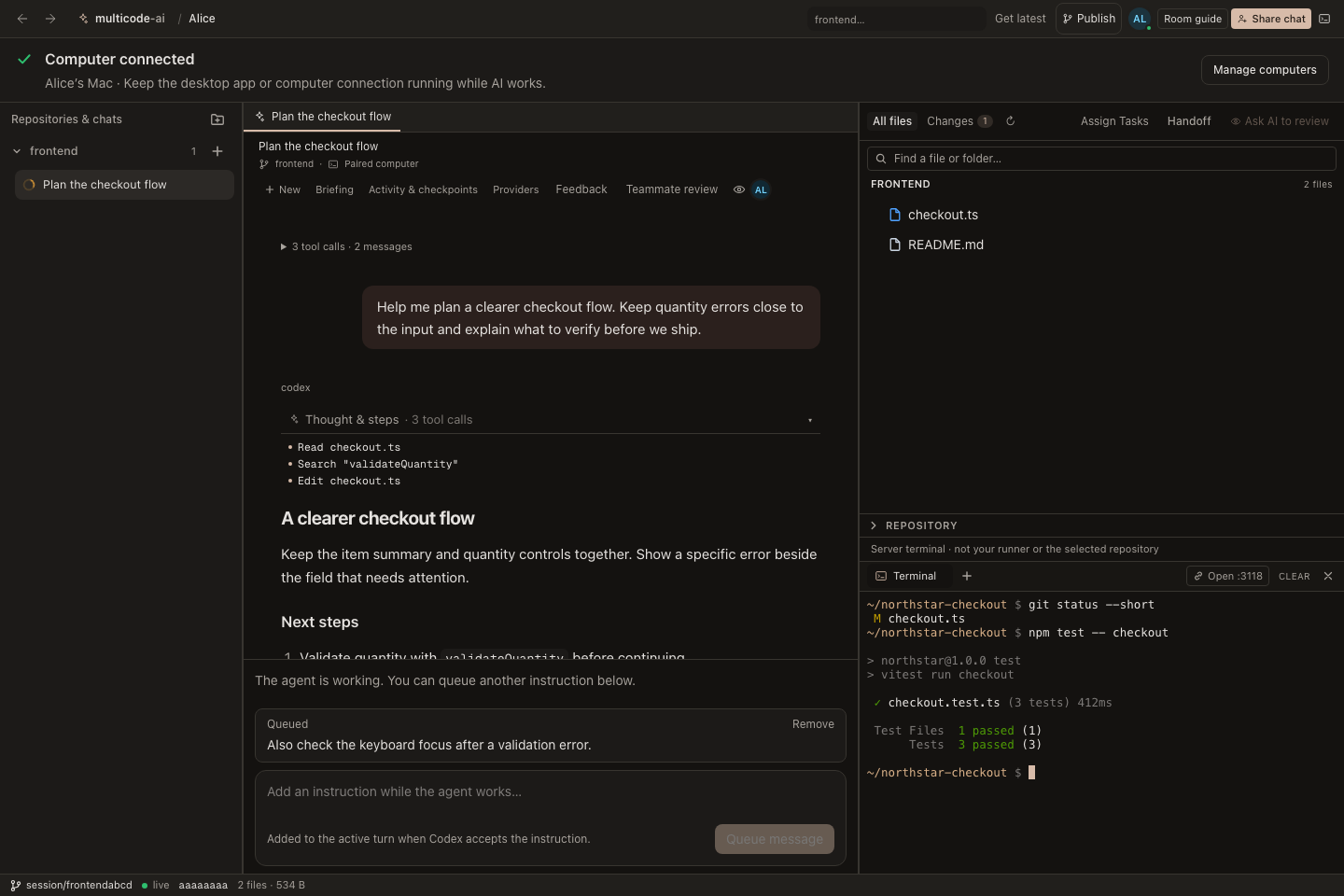1344x896 pixels.
Task: Expand the 3 tool calls · 2 messages summary
Action: (x=346, y=246)
